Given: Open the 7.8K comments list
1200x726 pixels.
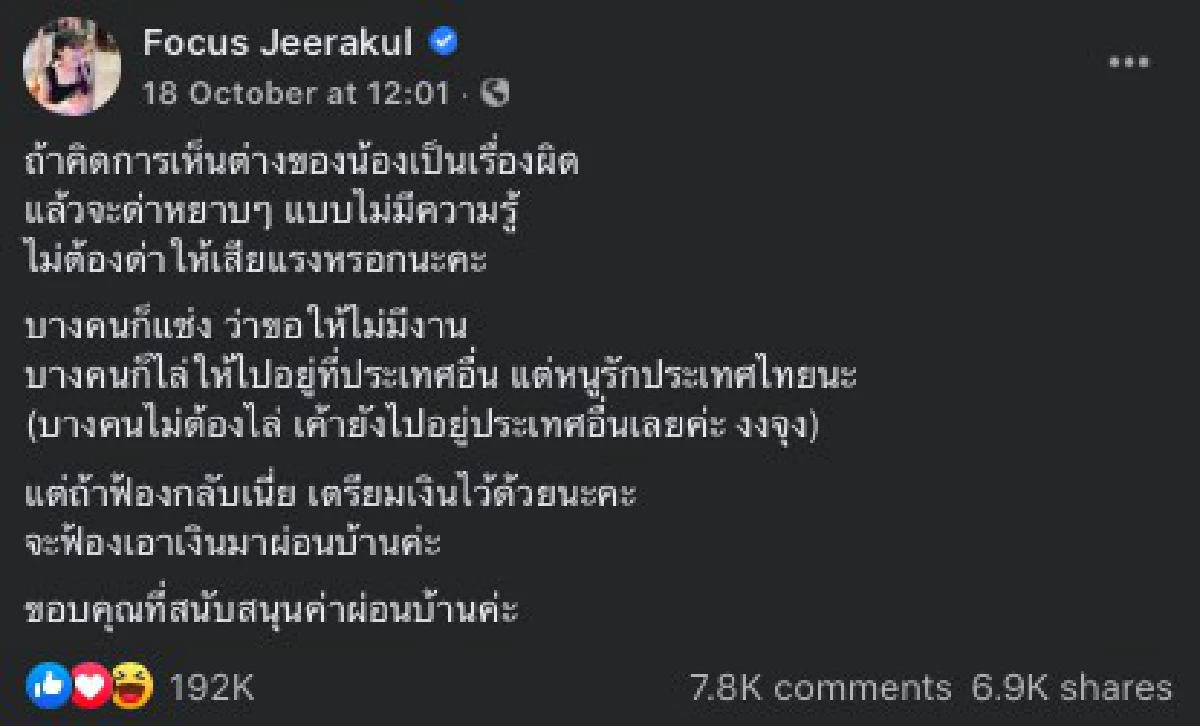Looking at the screenshot, I should (x=816, y=687).
